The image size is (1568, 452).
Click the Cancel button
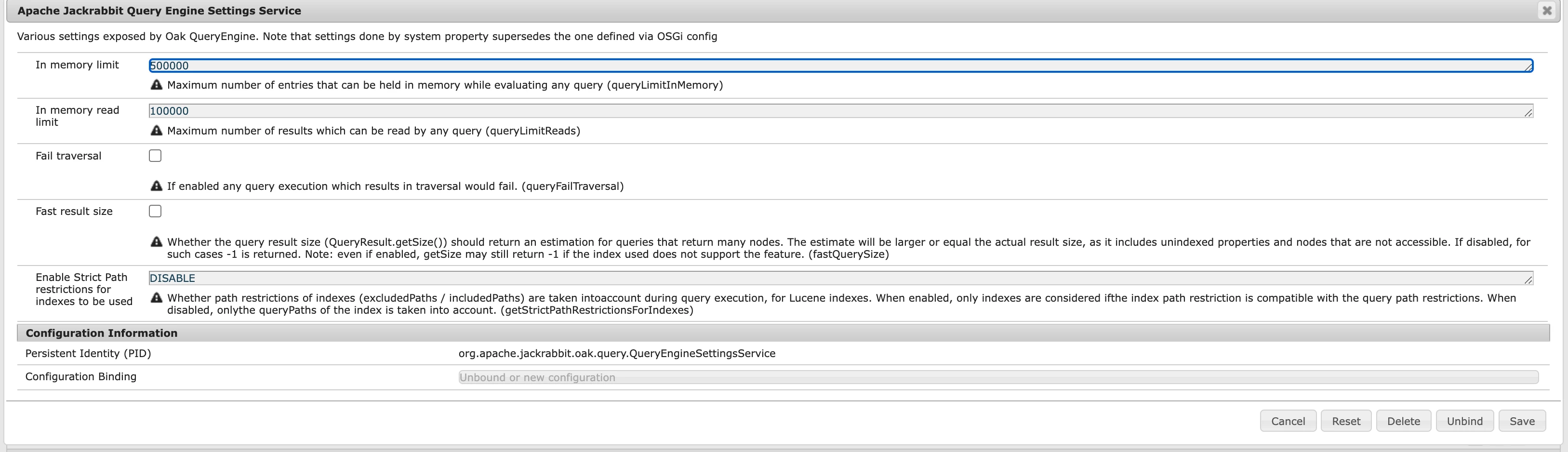click(x=1288, y=421)
